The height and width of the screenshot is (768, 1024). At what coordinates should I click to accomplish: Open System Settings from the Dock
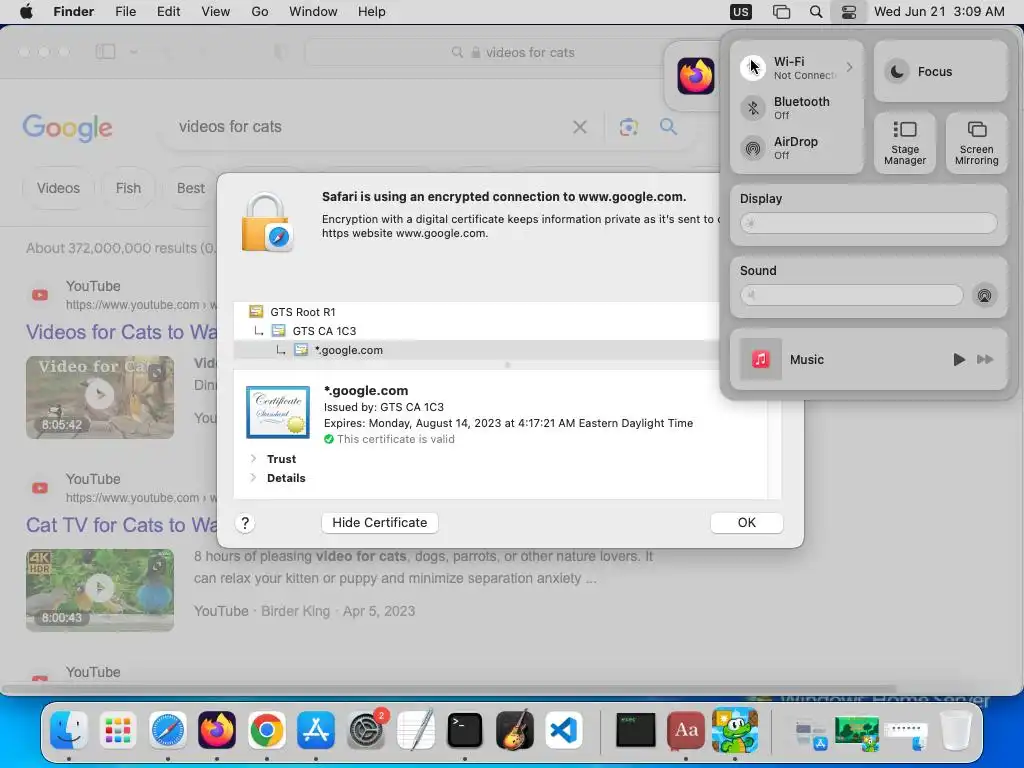(366, 729)
